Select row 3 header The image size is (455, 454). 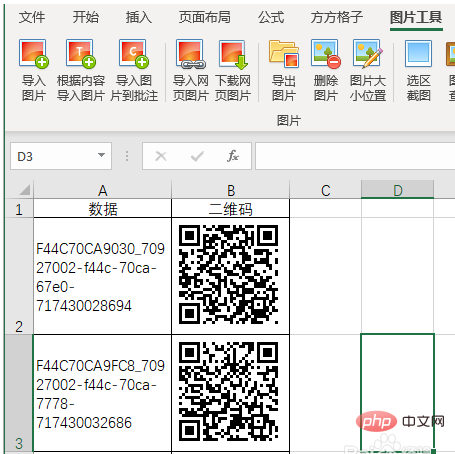pyautogui.click(x=19, y=393)
